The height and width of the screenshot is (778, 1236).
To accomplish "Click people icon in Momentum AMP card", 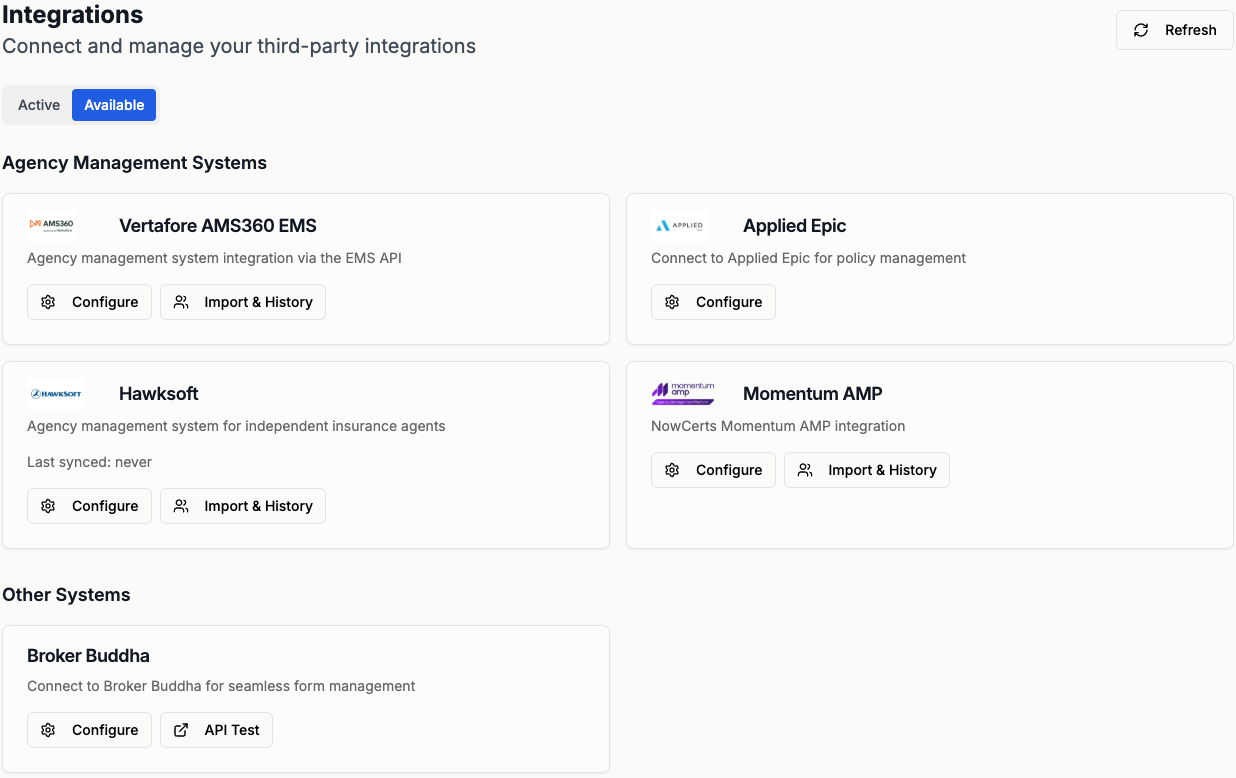I will 805,470.
